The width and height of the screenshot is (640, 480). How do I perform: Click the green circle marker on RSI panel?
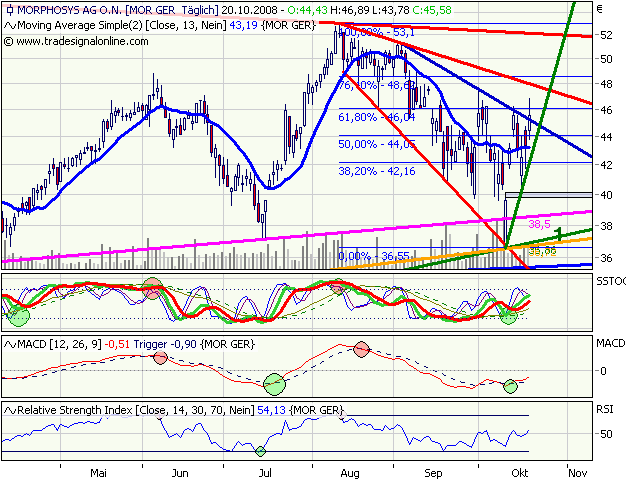(x=260, y=451)
